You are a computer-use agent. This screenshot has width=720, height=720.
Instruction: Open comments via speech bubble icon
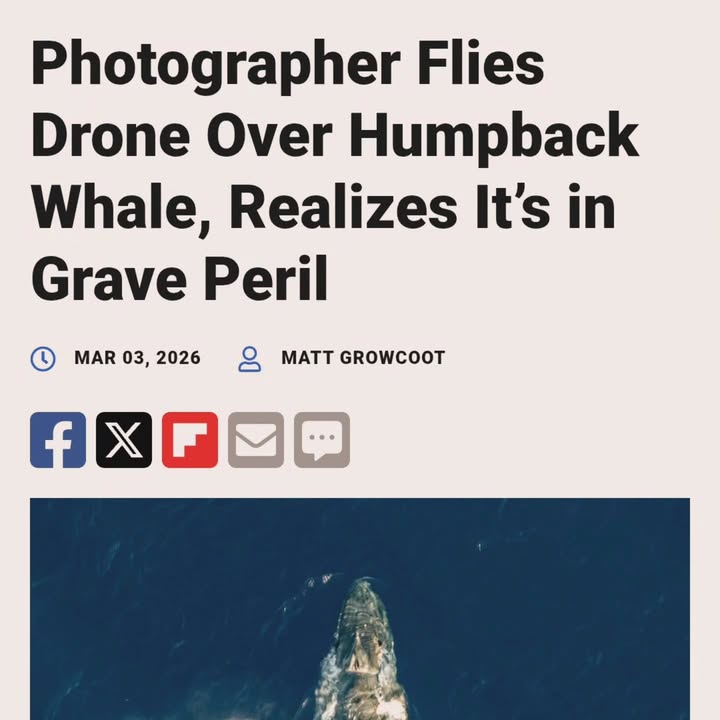coord(322,440)
